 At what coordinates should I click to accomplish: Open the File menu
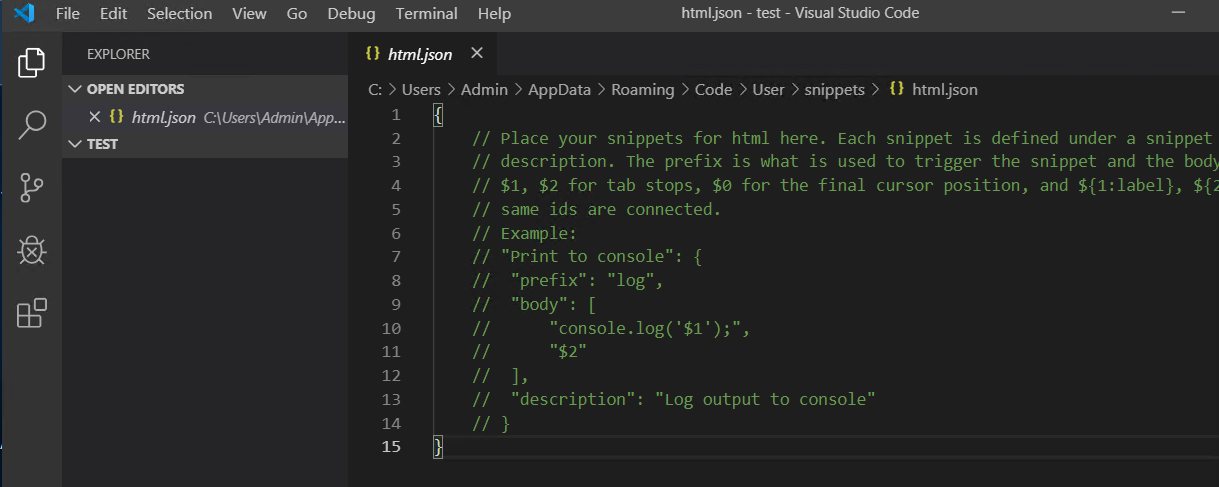(68, 14)
